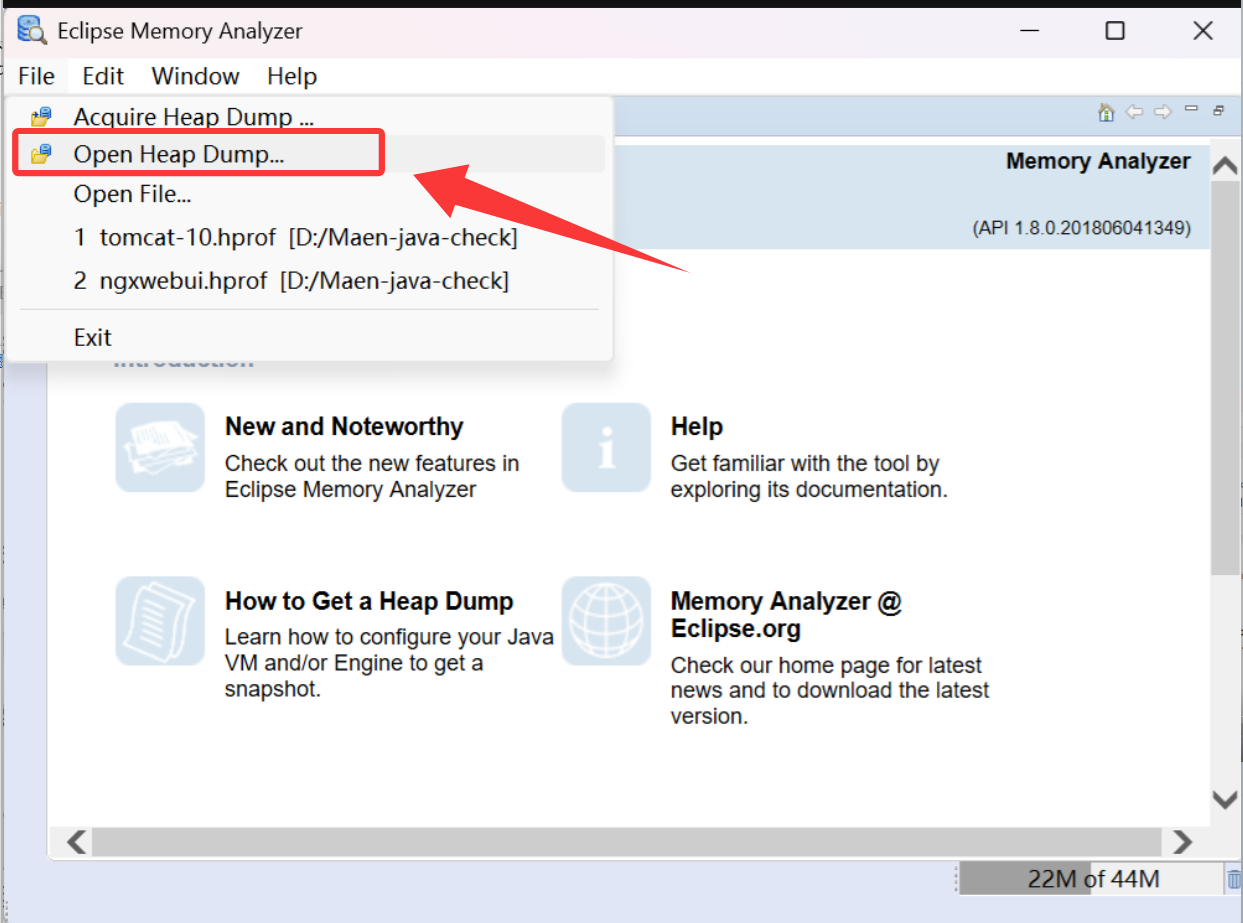Open recent file ngxwebui.hprof
This screenshot has height=923, width=1243.
(x=309, y=281)
